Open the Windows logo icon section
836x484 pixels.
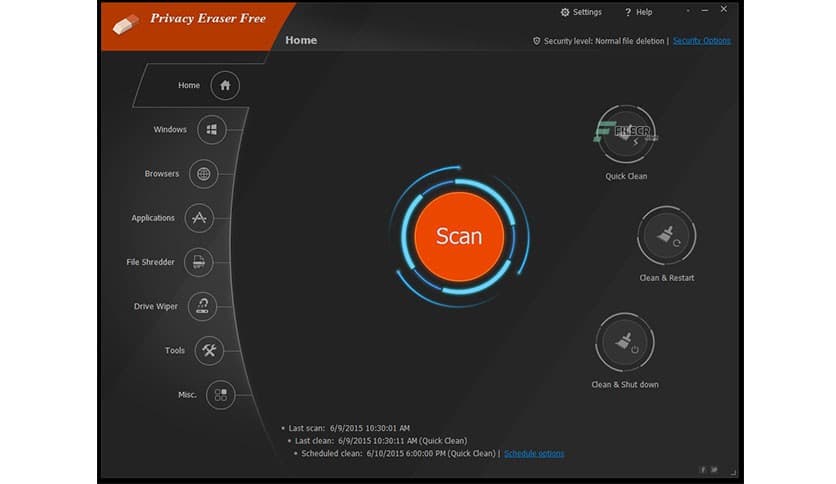(212, 130)
